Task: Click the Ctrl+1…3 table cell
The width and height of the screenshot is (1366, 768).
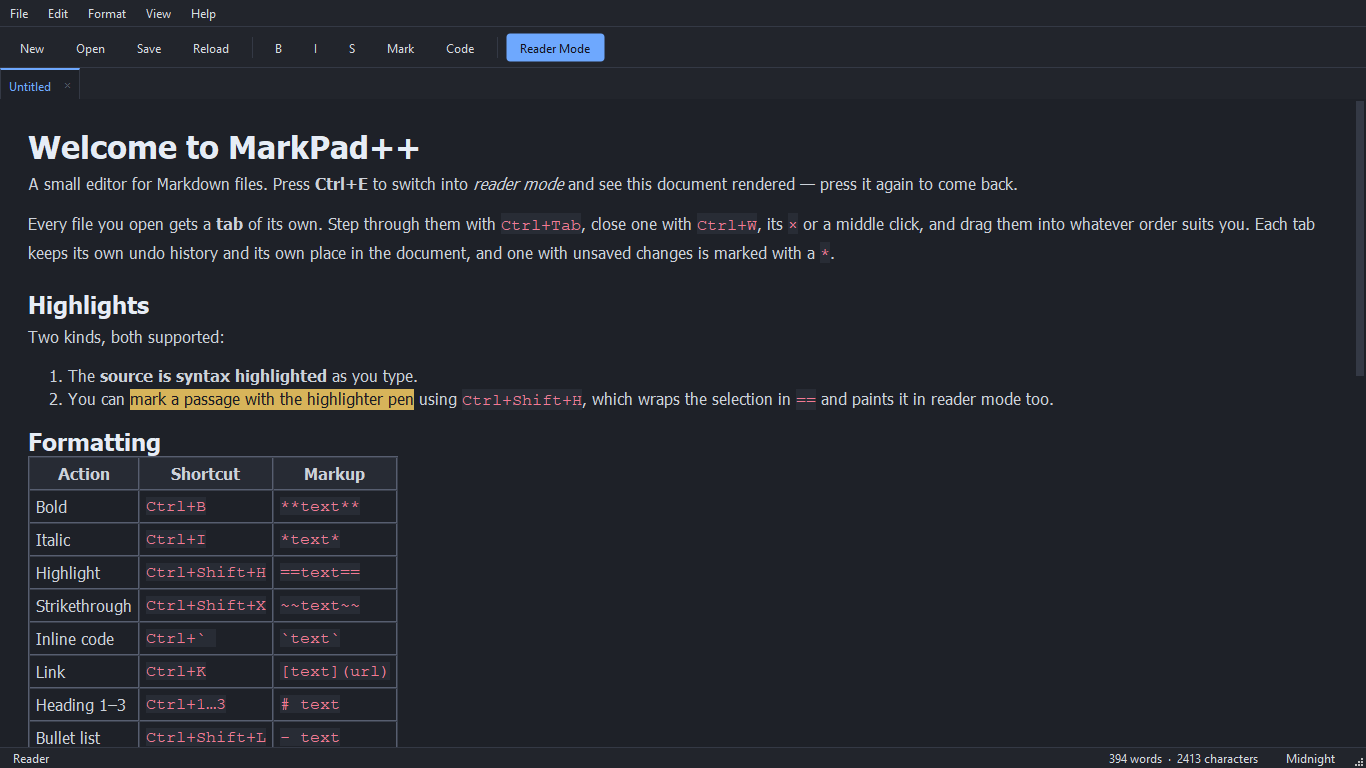Action: [206, 705]
